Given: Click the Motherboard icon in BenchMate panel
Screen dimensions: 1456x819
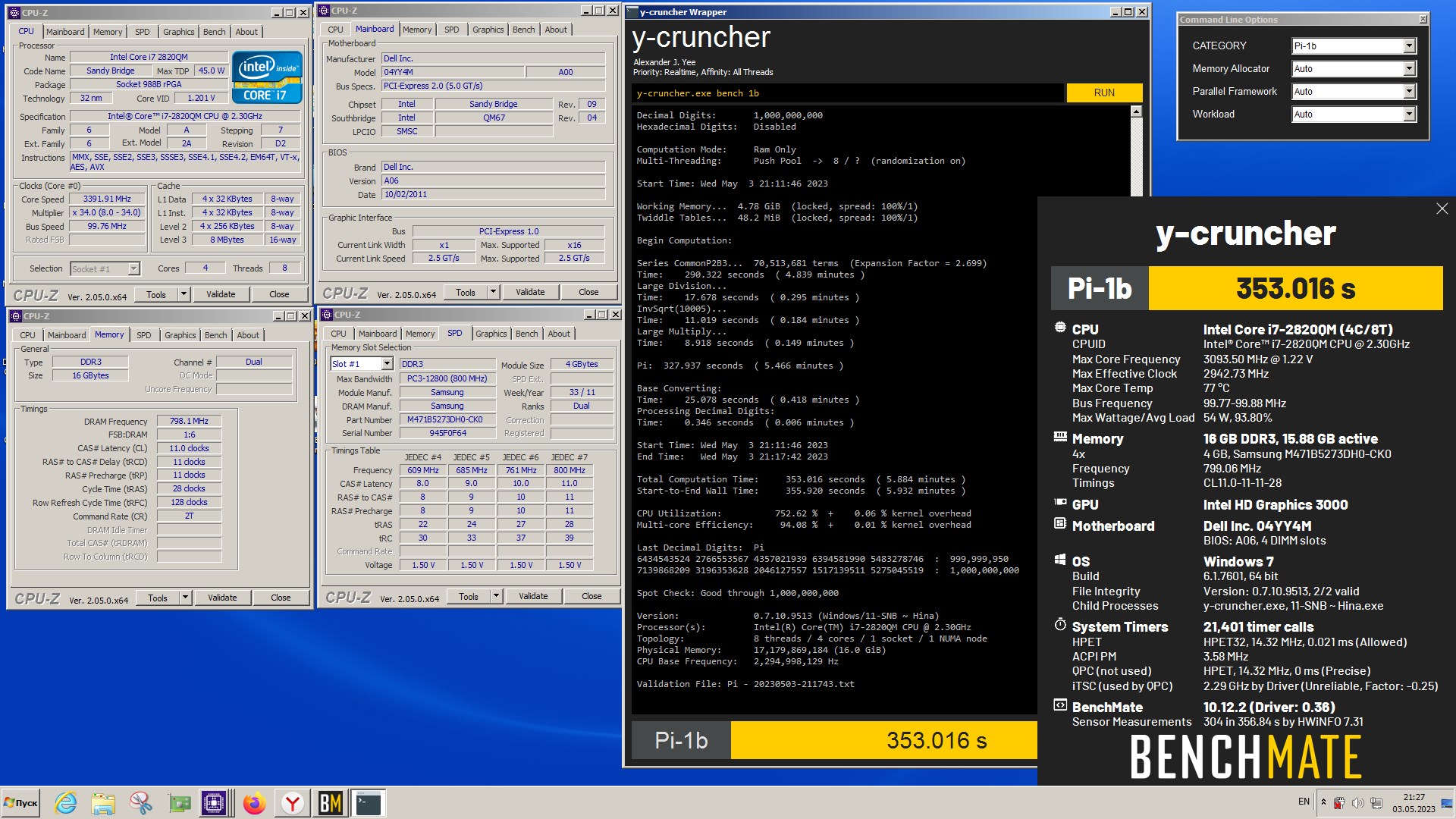Looking at the screenshot, I should (1060, 523).
